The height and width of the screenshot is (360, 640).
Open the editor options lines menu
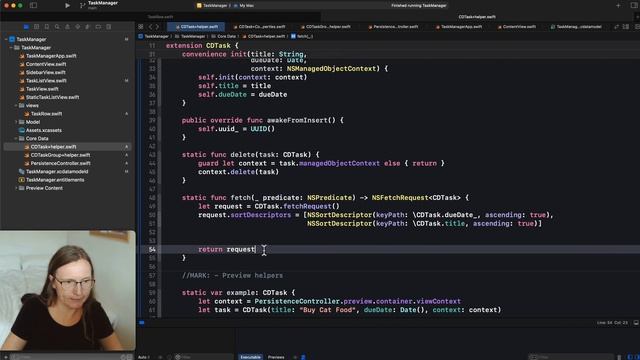coord(626,27)
